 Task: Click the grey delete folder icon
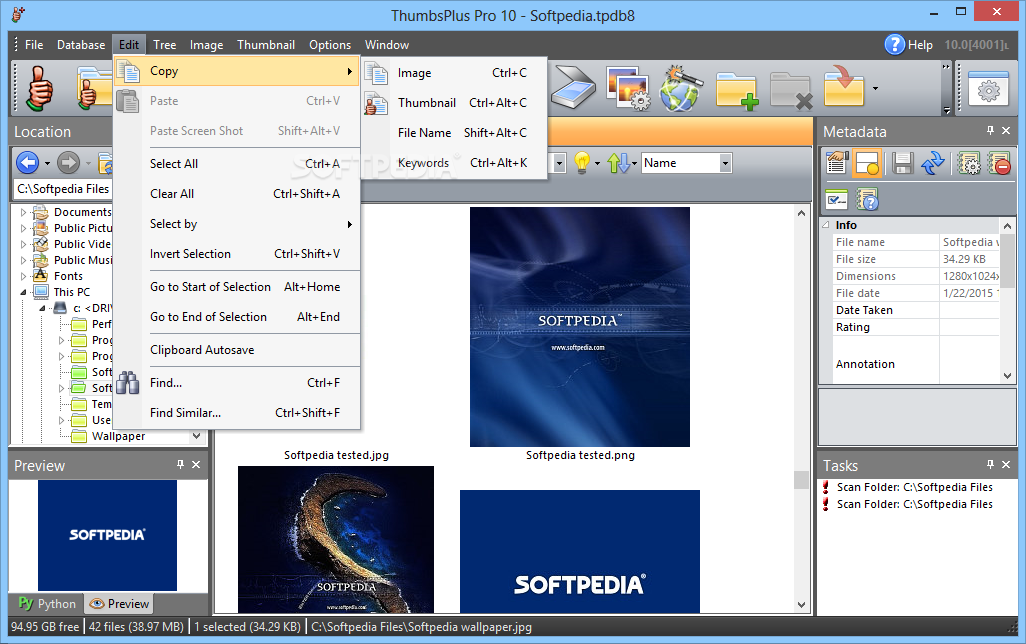[x=790, y=90]
